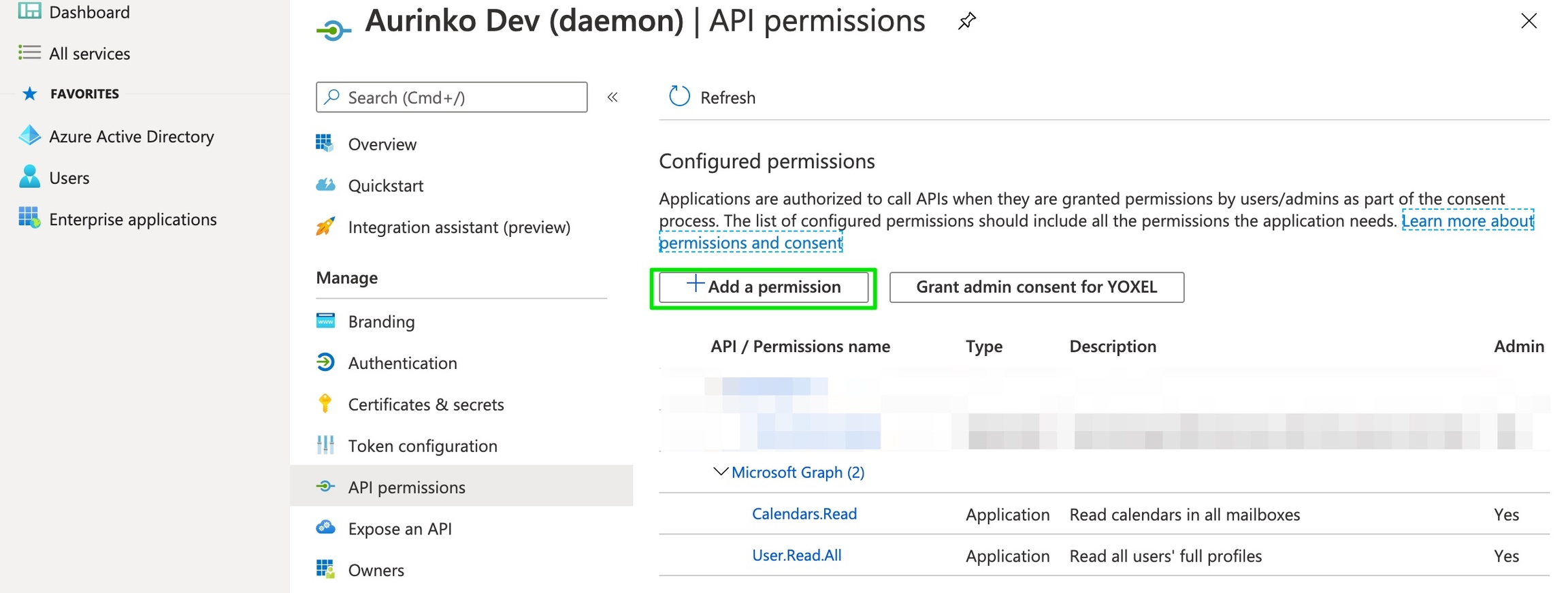The image size is (1568, 593).
Task: Click the Branding icon
Action: pyautogui.click(x=325, y=320)
